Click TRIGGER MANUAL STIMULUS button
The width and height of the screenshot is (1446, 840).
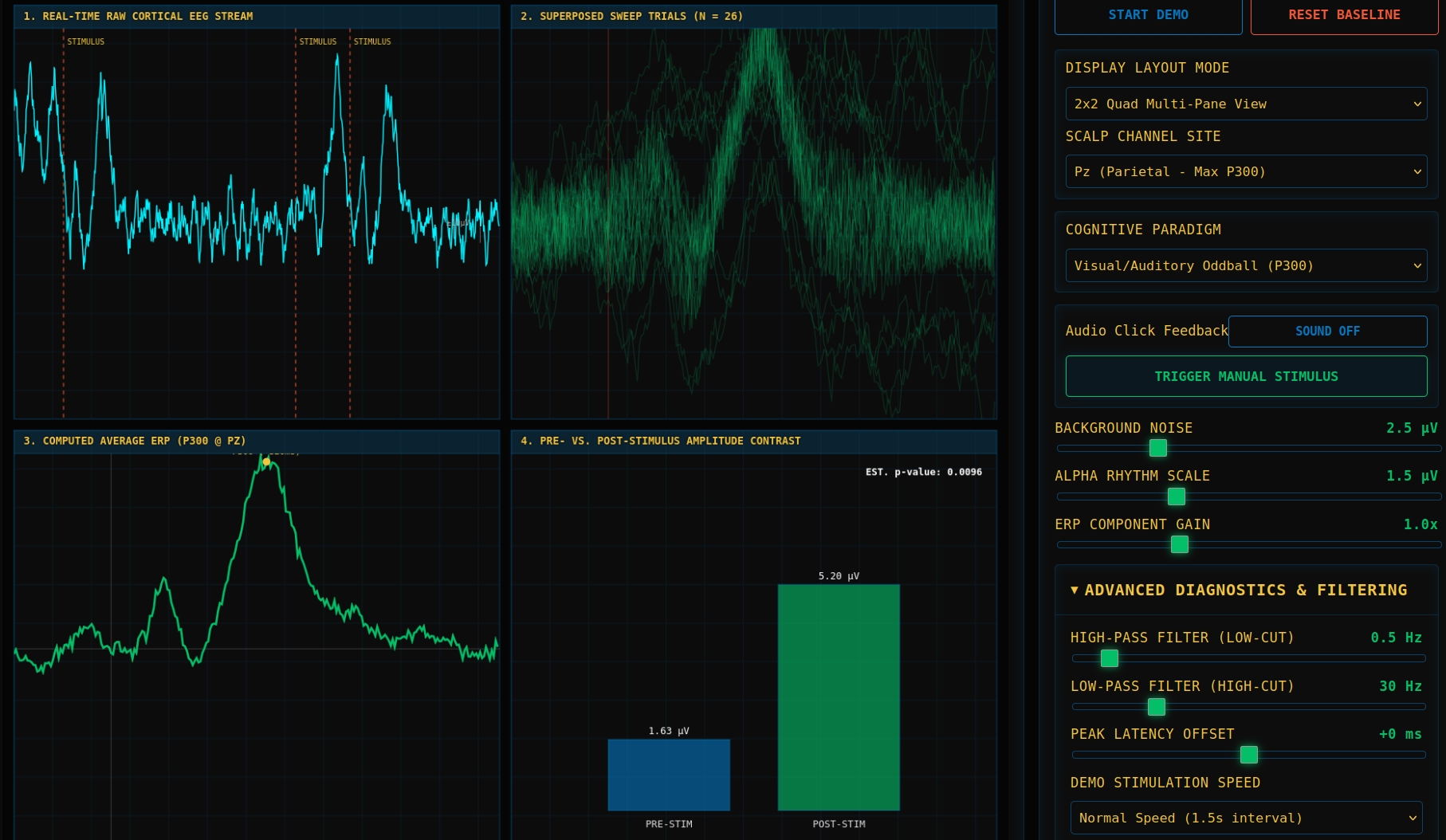pyautogui.click(x=1246, y=376)
